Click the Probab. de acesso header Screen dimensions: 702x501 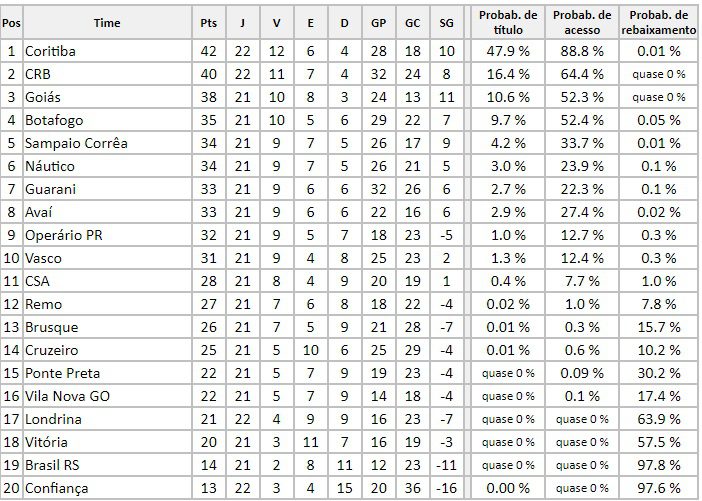tap(582, 21)
